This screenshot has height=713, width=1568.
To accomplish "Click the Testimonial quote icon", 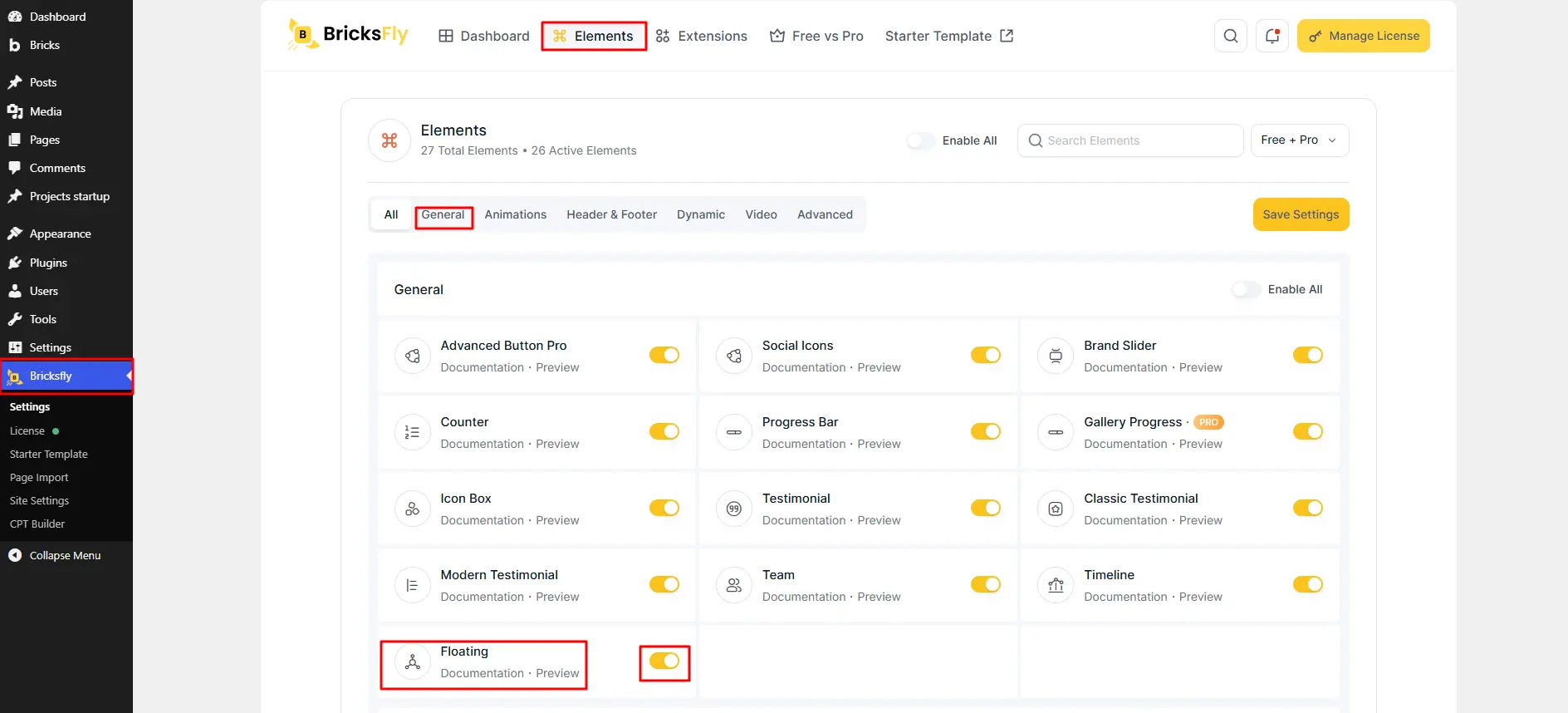I will (734, 509).
